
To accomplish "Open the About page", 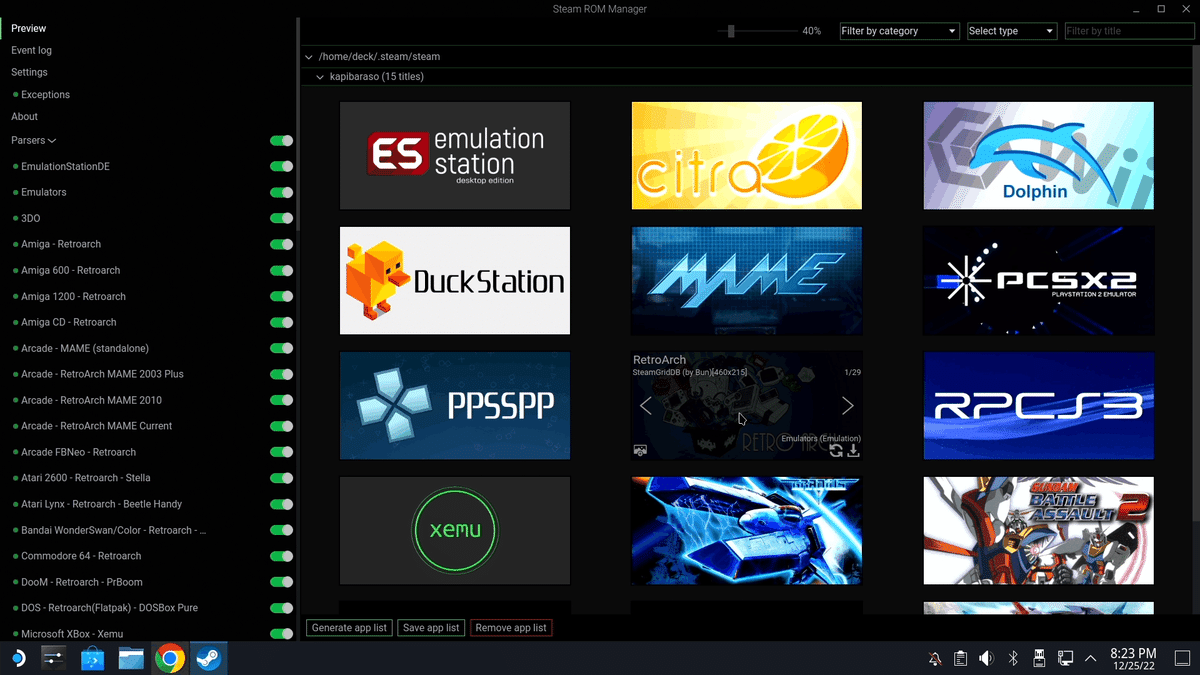I will (24, 117).
